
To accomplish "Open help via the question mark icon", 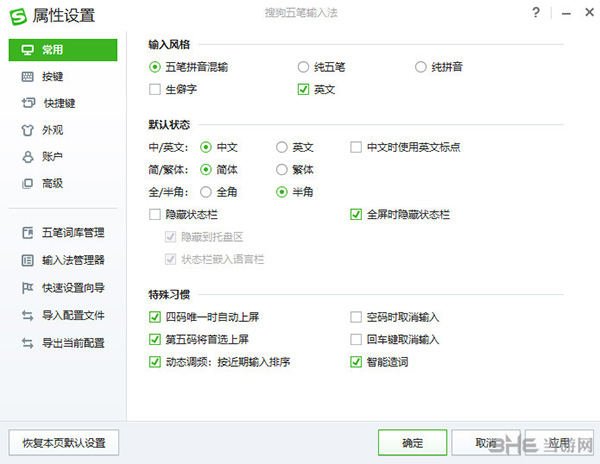I will pyautogui.click(x=536, y=13).
